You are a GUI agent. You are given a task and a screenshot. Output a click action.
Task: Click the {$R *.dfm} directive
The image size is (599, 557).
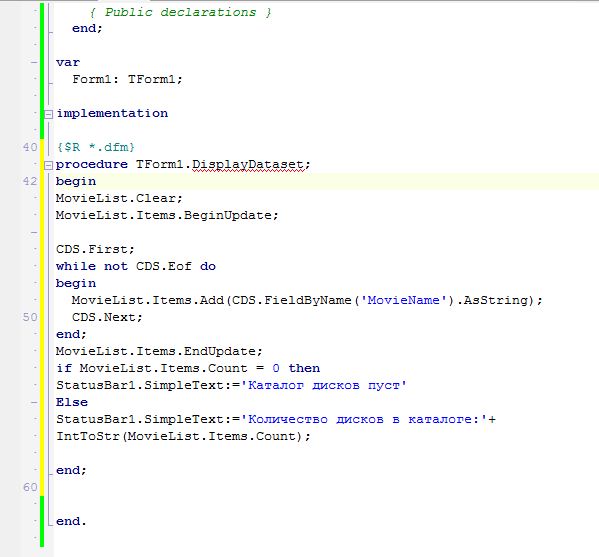point(96,147)
